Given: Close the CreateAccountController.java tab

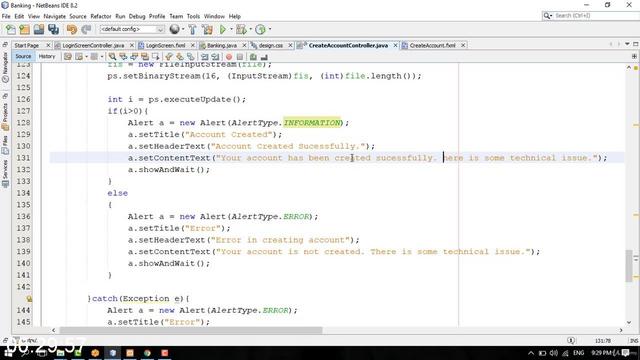Looking at the screenshot, I should tap(396, 45).
